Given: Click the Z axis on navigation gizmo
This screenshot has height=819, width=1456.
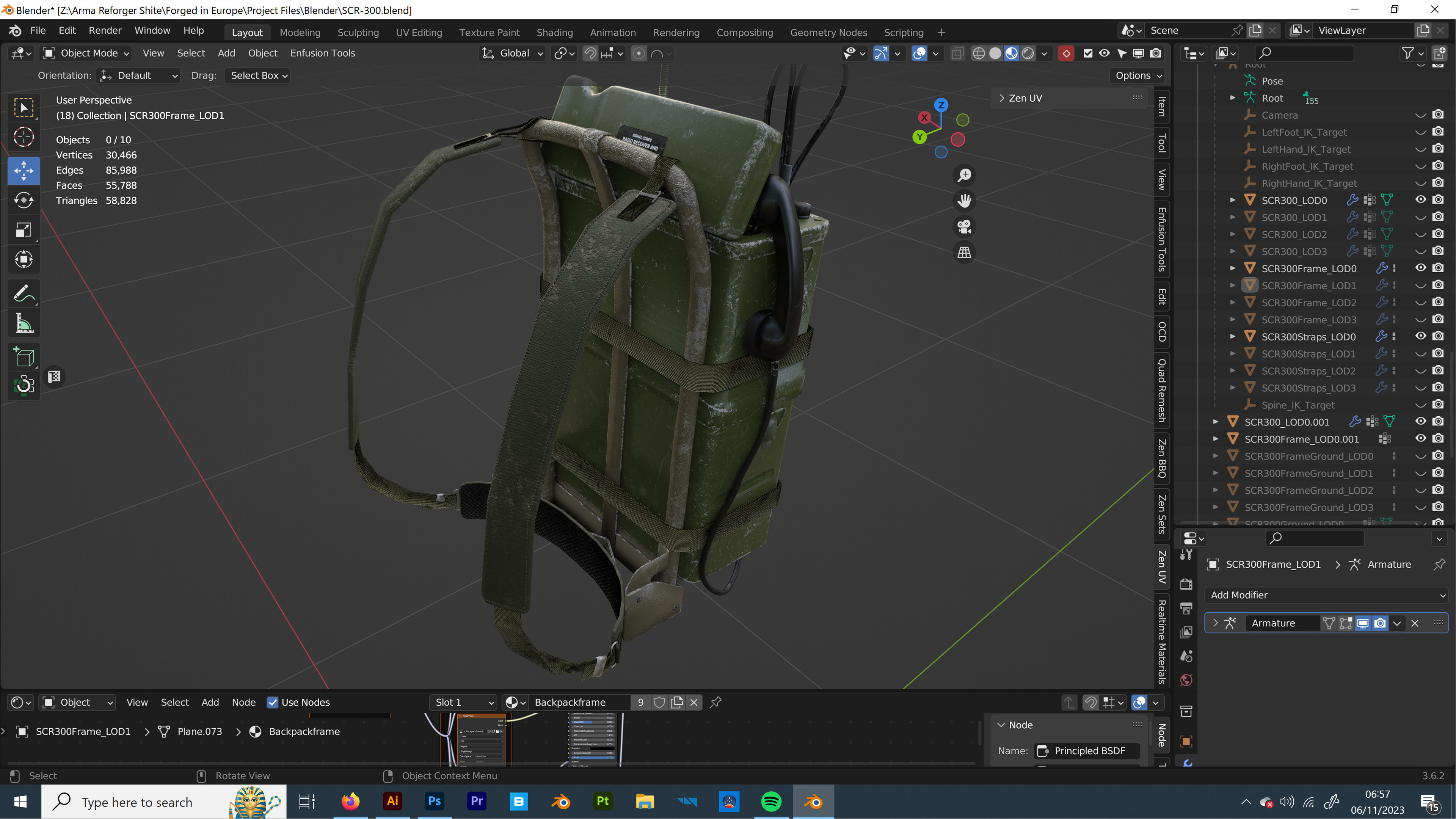Looking at the screenshot, I should tap(940, 105).
